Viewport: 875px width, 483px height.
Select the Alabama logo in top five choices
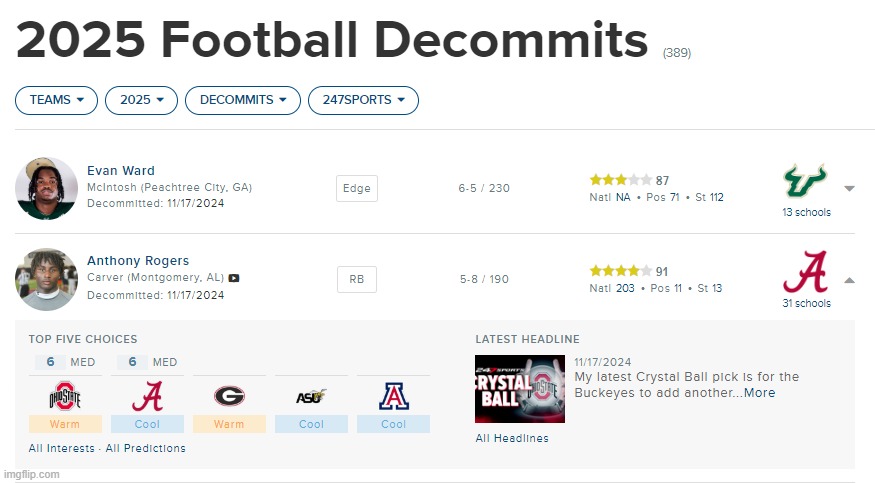pyautogui.click(x=147, y=397)
